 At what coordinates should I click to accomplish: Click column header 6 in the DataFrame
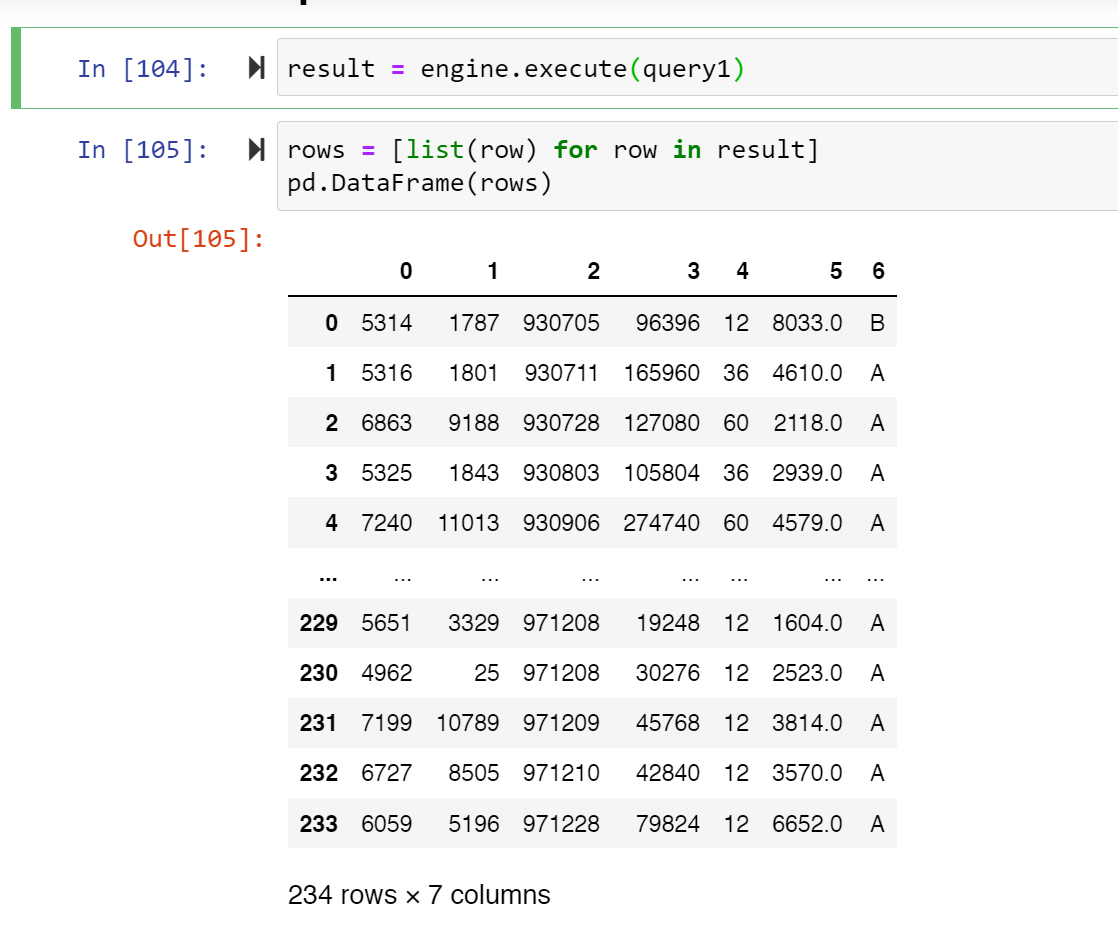[878, 271]
